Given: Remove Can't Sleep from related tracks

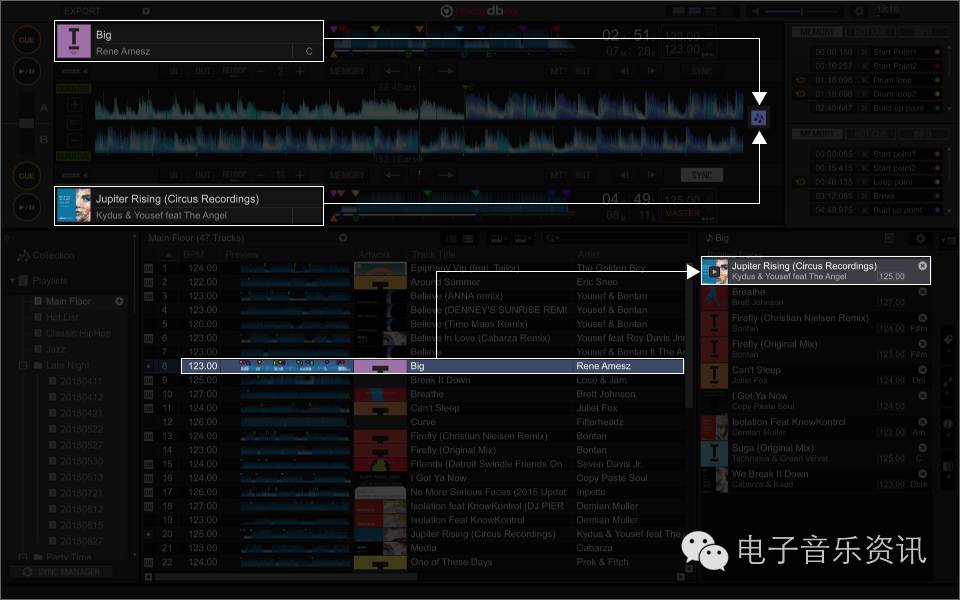Looking at the screenshot, I should click(x=922, y=370).
